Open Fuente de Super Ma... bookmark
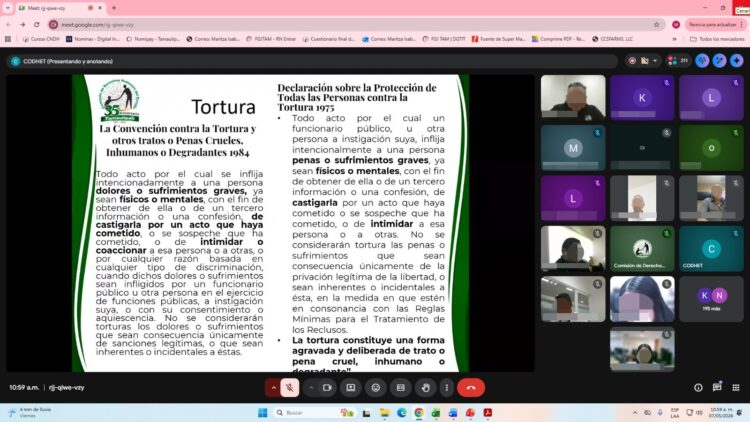The width and height of the screenshot is (750, 422). click(x=499, y=39)
